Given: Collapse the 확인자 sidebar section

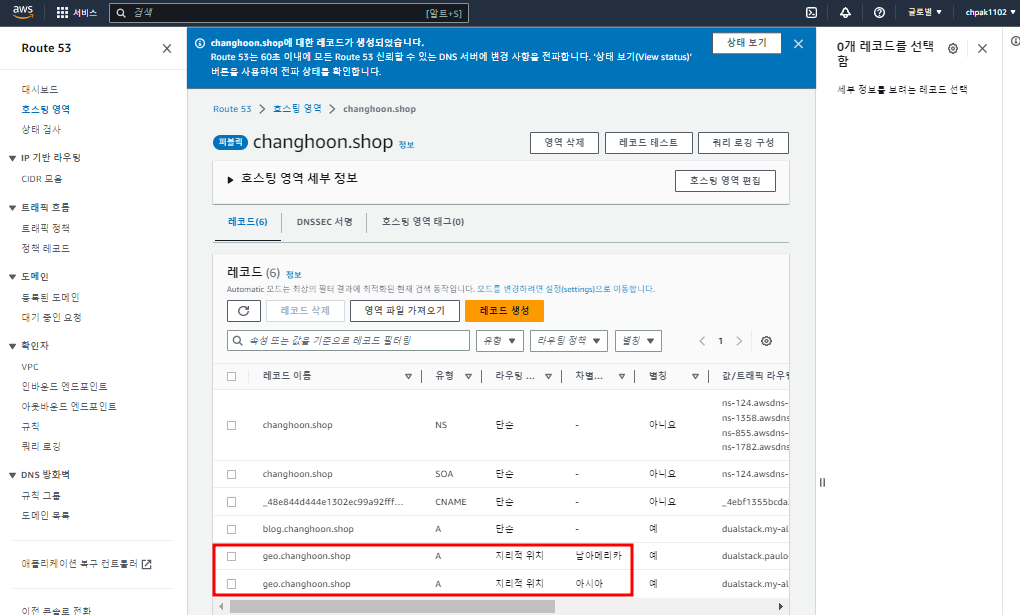Looking at the screenshot, I should (x=12, y=346).
